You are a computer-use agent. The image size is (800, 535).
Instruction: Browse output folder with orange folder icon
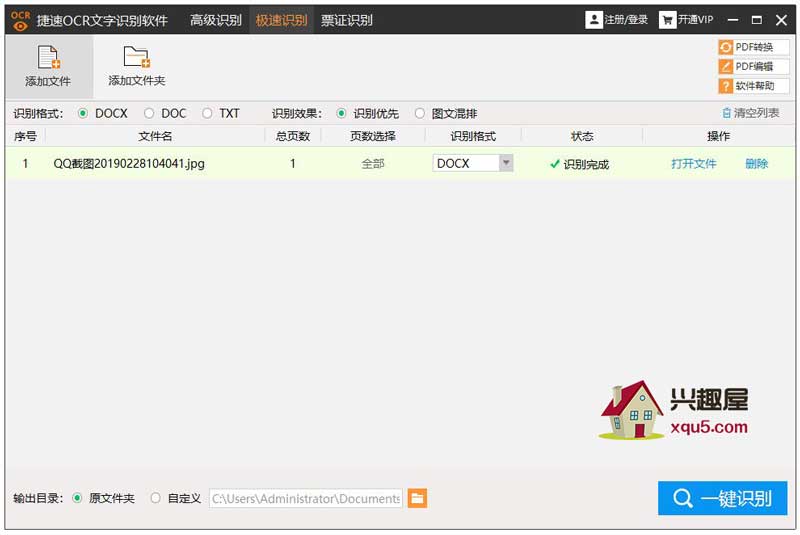coord(417,498)
